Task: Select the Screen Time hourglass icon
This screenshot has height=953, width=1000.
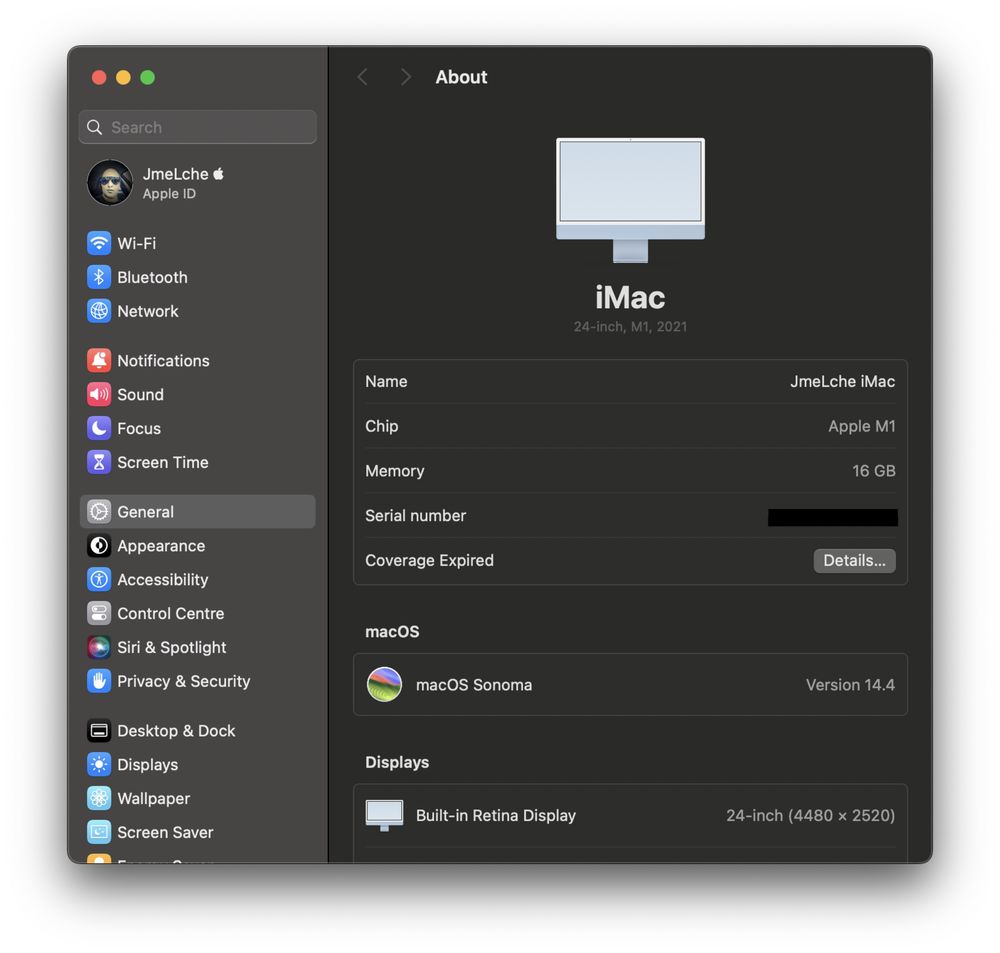Action: point(99,462)
